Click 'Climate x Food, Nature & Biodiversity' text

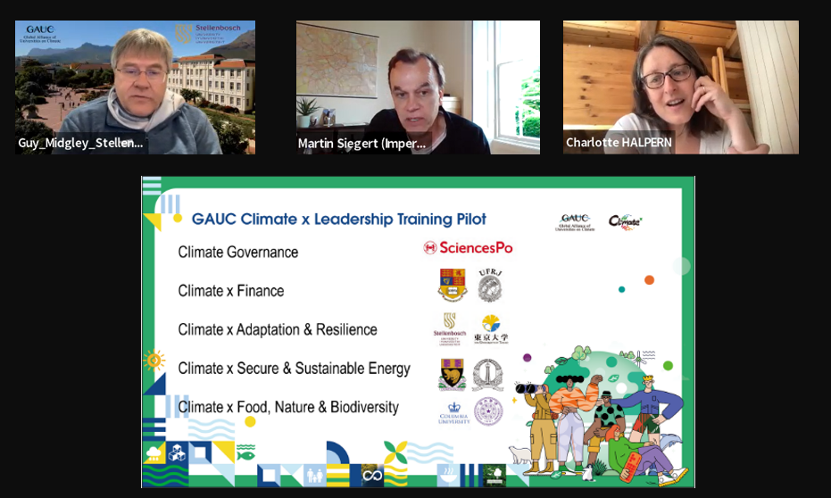(x=288, y=407)
